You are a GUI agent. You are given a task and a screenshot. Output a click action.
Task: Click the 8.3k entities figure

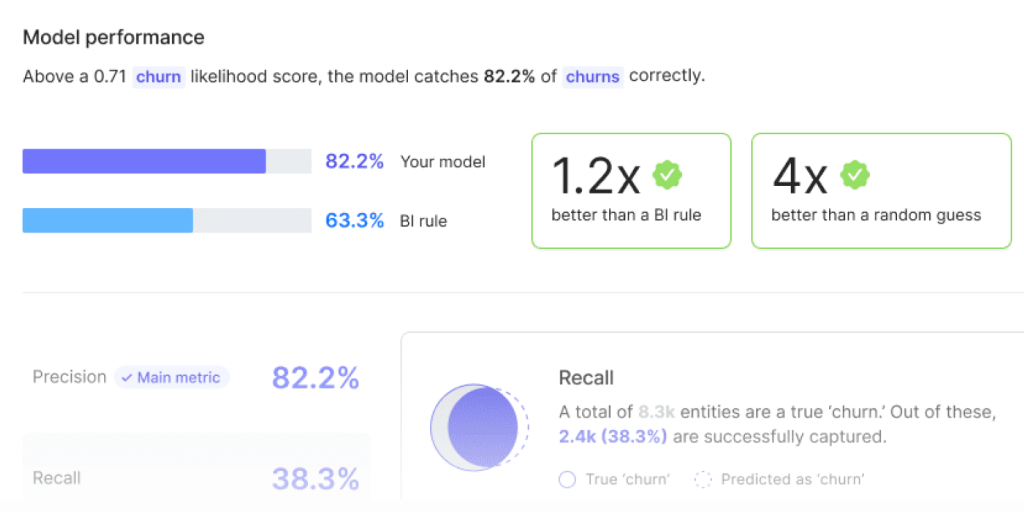coord(659,412)
